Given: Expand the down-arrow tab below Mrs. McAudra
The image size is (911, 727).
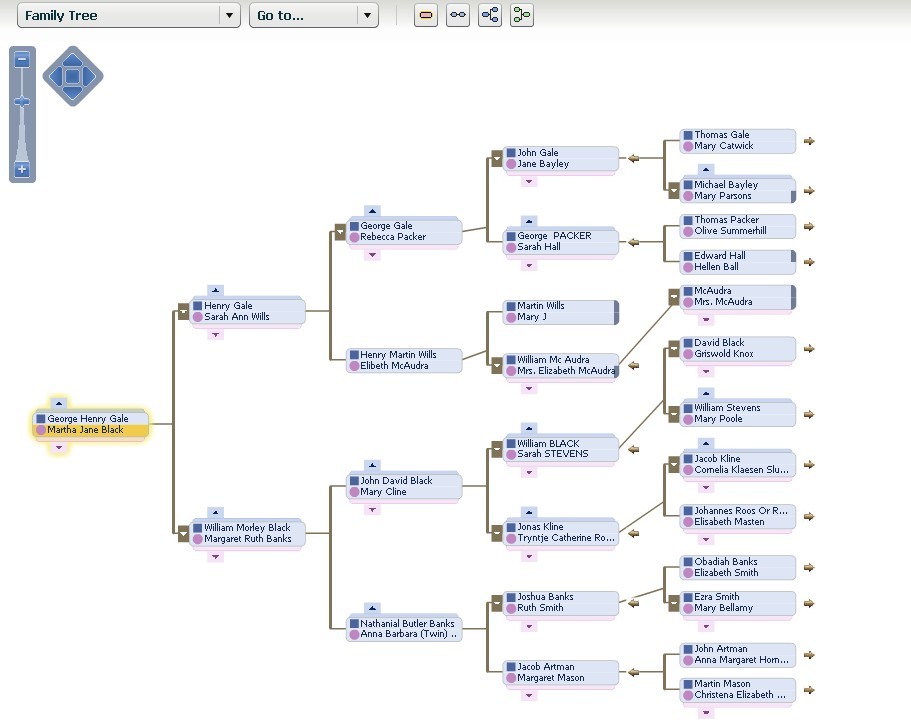Looking at the screenshot, I should point(706,320).
